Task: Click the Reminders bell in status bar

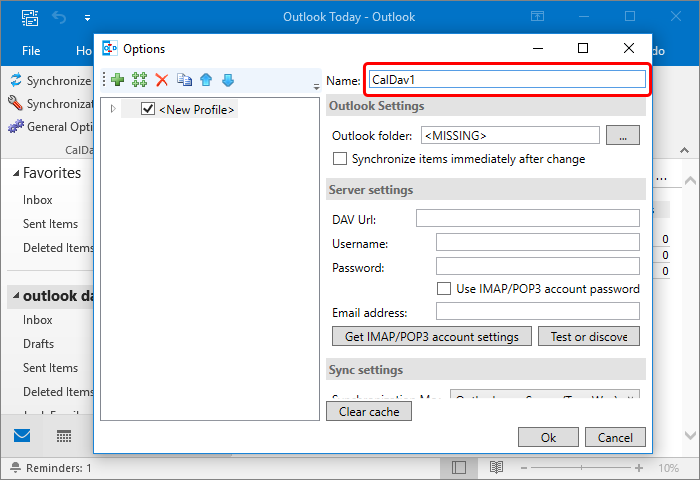Action: [x=16, y=467]
